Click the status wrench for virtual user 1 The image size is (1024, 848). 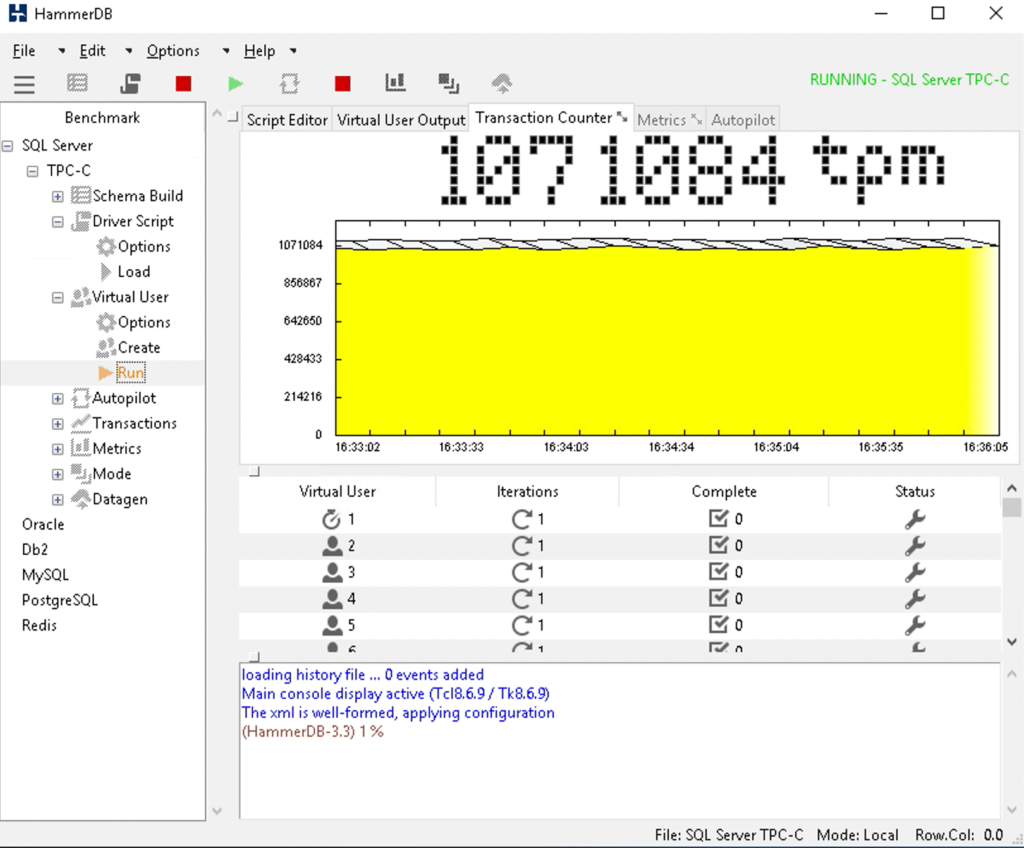coord(915,519)
